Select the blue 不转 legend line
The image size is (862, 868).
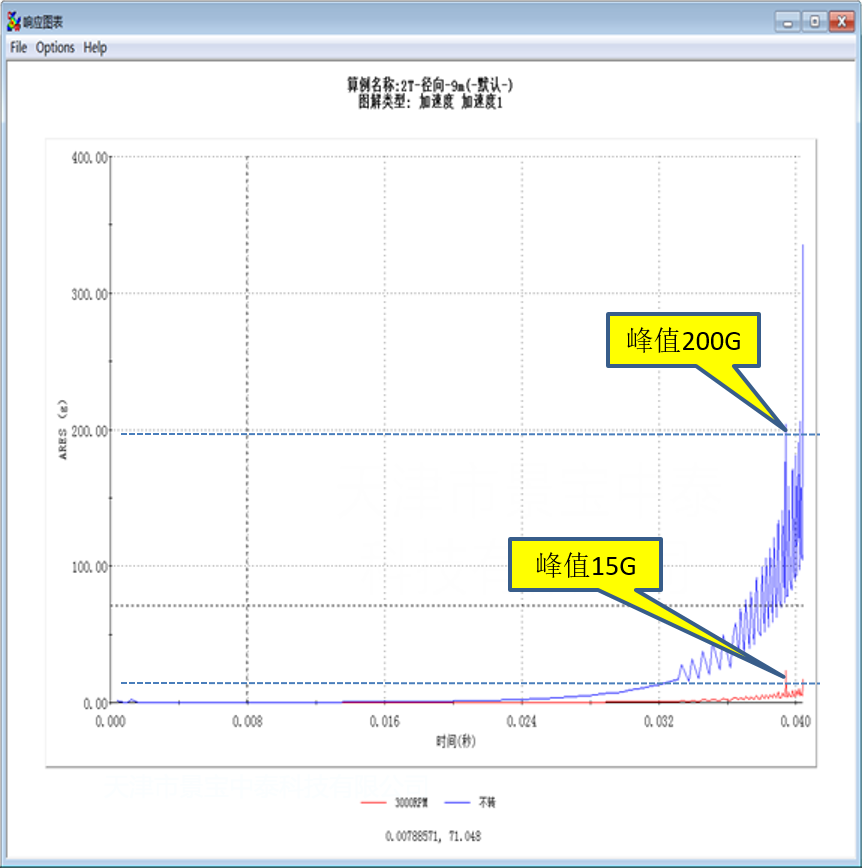click(x=457, y=802)
